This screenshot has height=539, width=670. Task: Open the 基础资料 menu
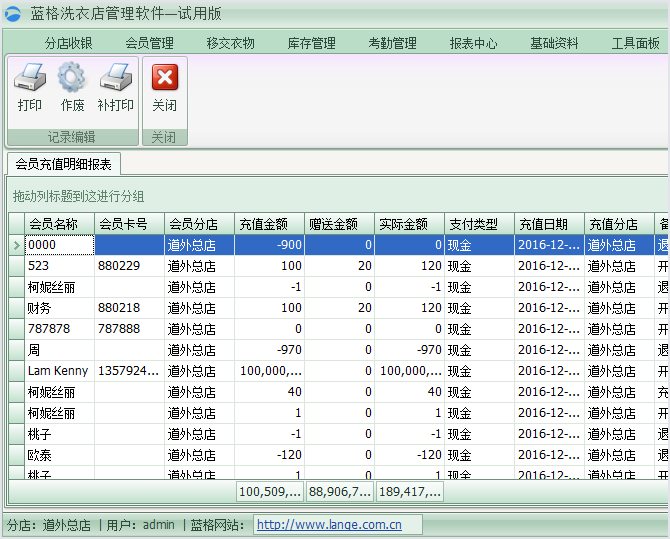click(555, 44)
